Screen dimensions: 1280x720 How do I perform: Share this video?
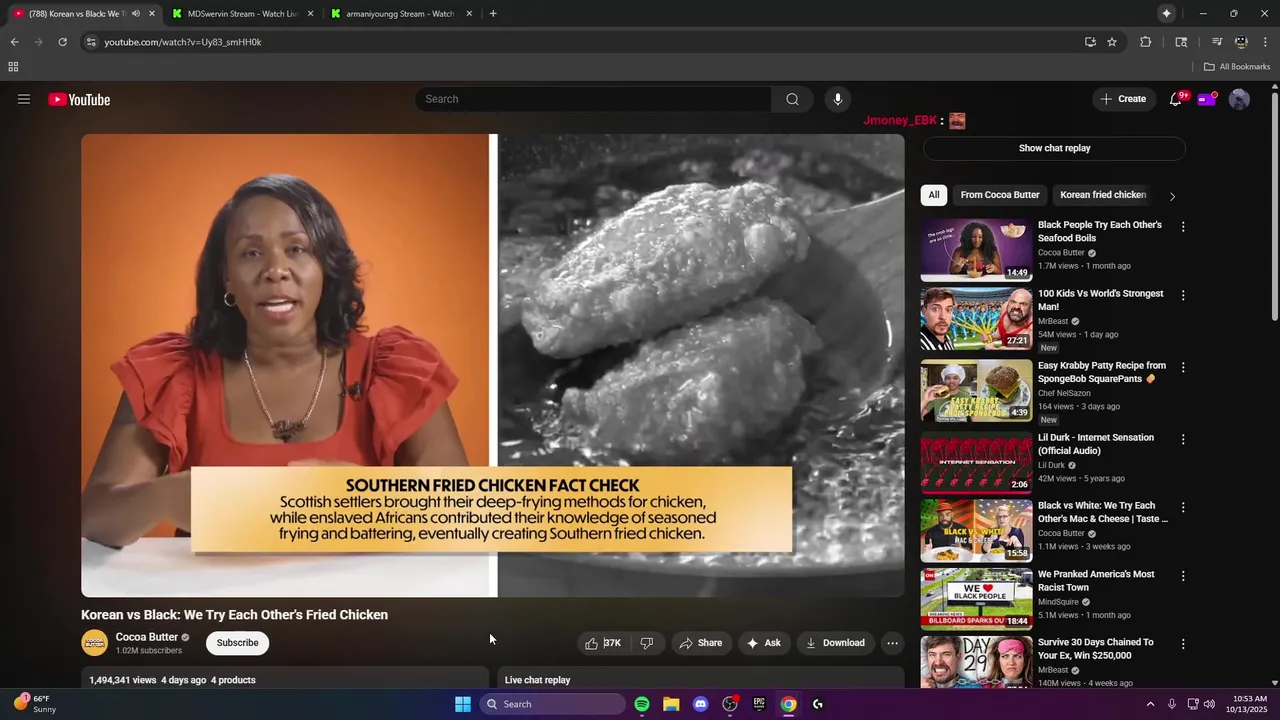[700, 643]
